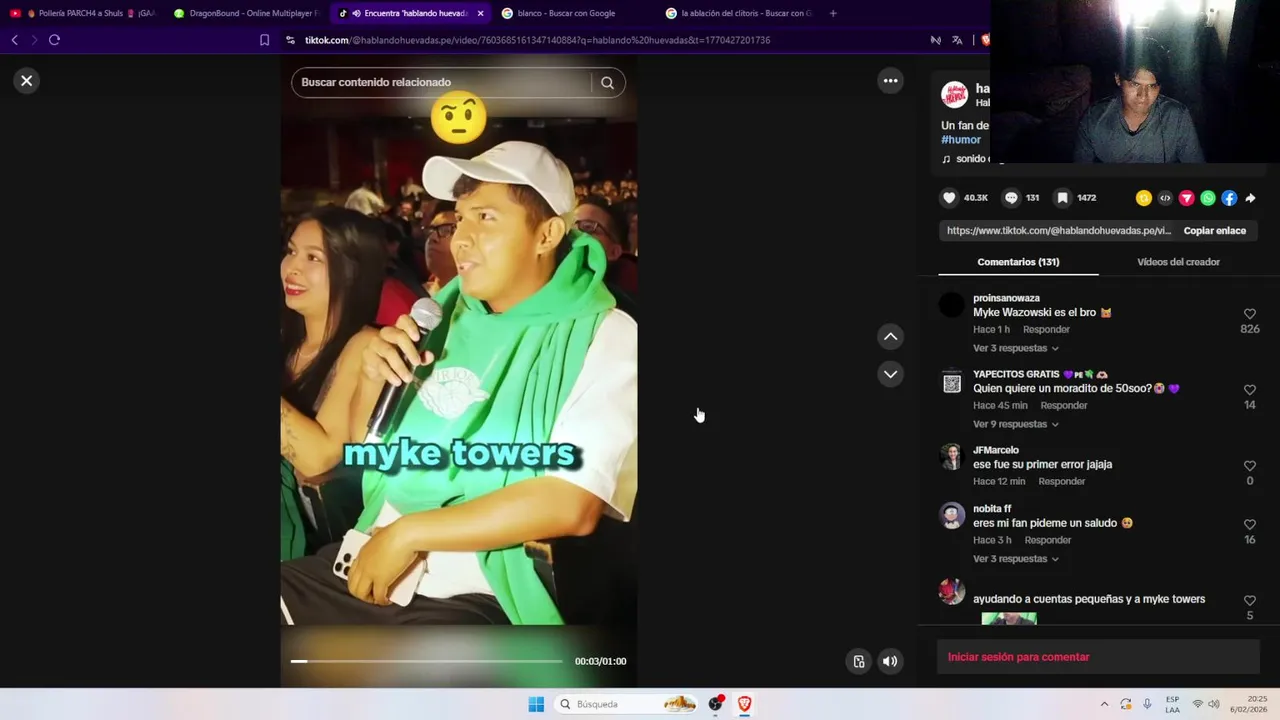Screen dimensions: 1280x720
Task: Share video to WhatsApp
Action: 1208,198
